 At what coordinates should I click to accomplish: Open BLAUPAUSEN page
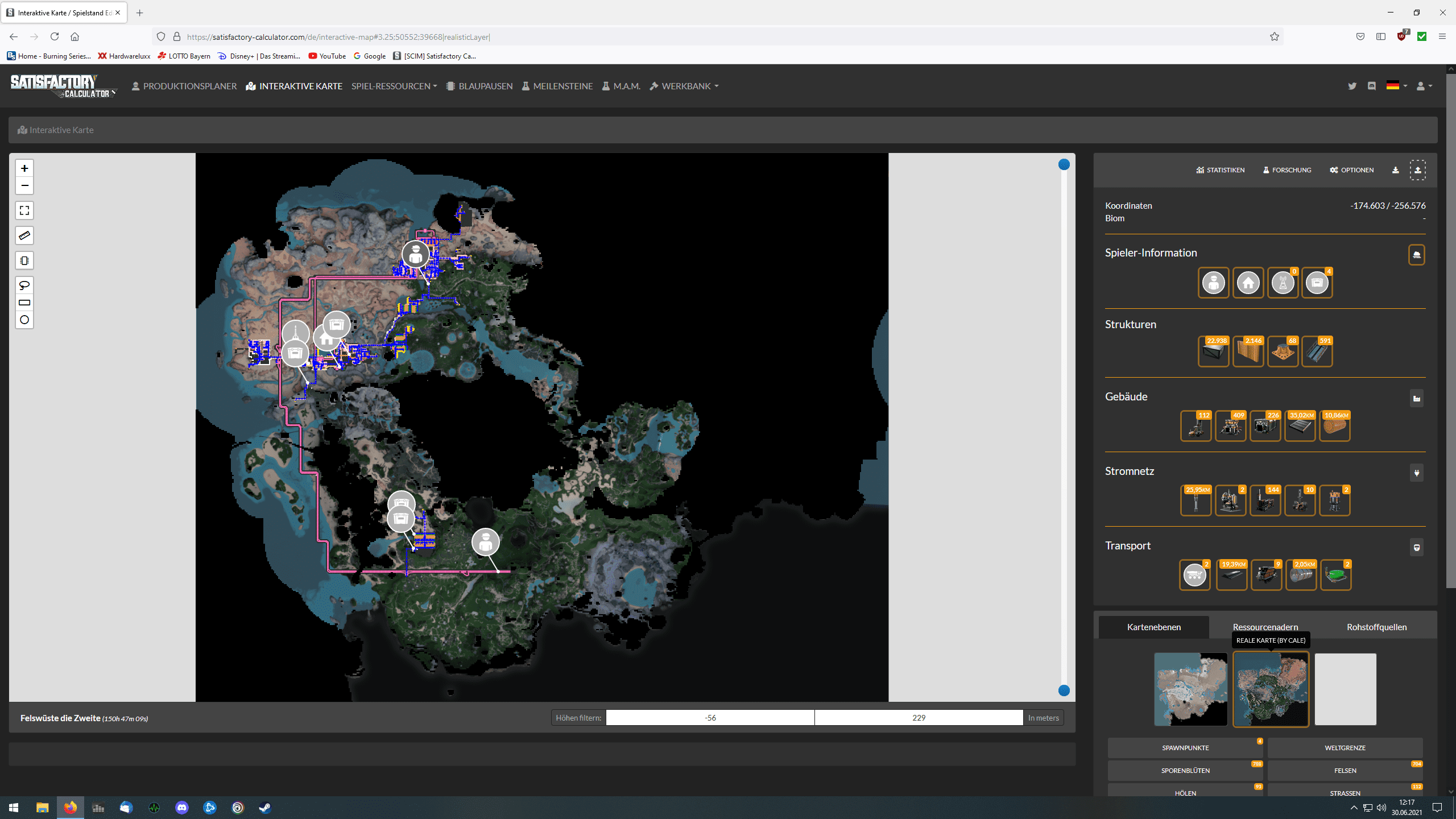coord(479,86)
